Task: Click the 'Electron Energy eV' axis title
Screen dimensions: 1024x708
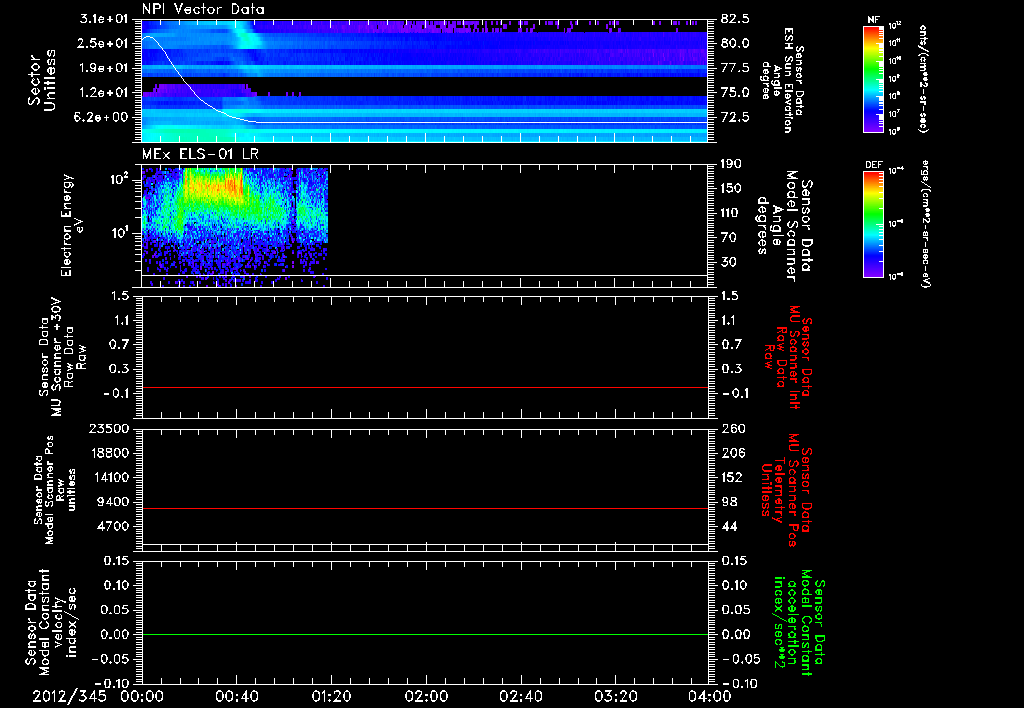Action: (x=71, y=225)
